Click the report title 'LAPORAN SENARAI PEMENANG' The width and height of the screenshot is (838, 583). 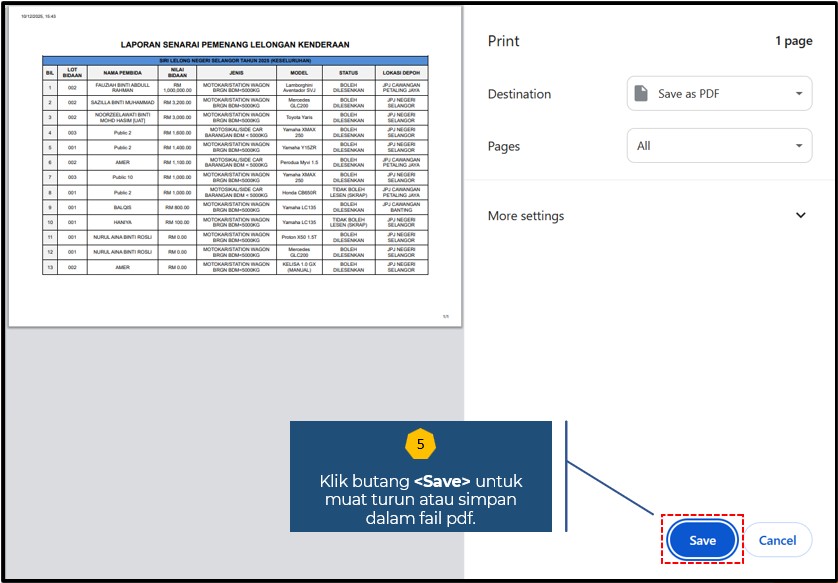[x=235, y=45]
